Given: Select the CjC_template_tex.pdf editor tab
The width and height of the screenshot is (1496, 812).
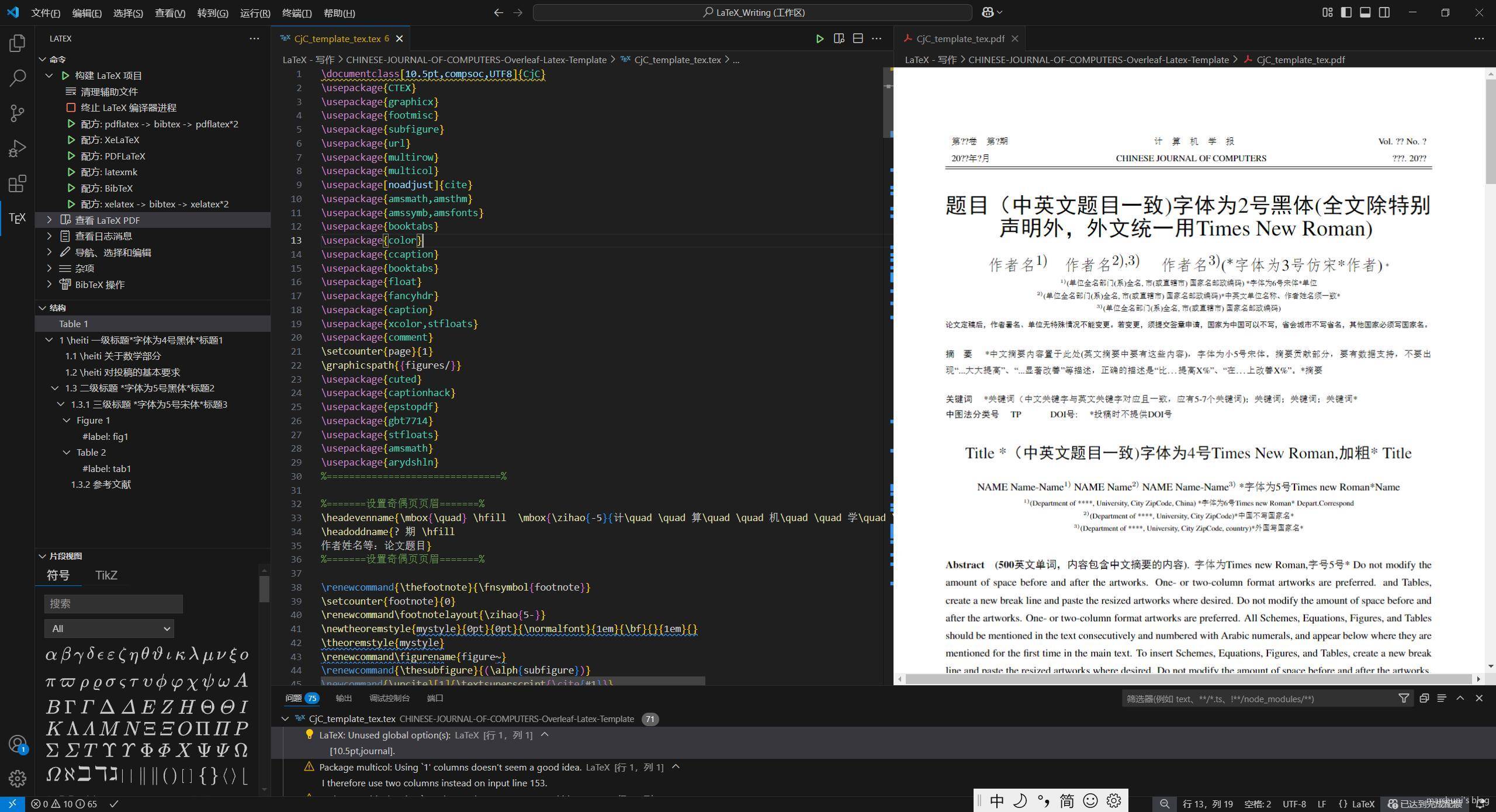Looking at the screenshot, I should [x=960, y=39].
